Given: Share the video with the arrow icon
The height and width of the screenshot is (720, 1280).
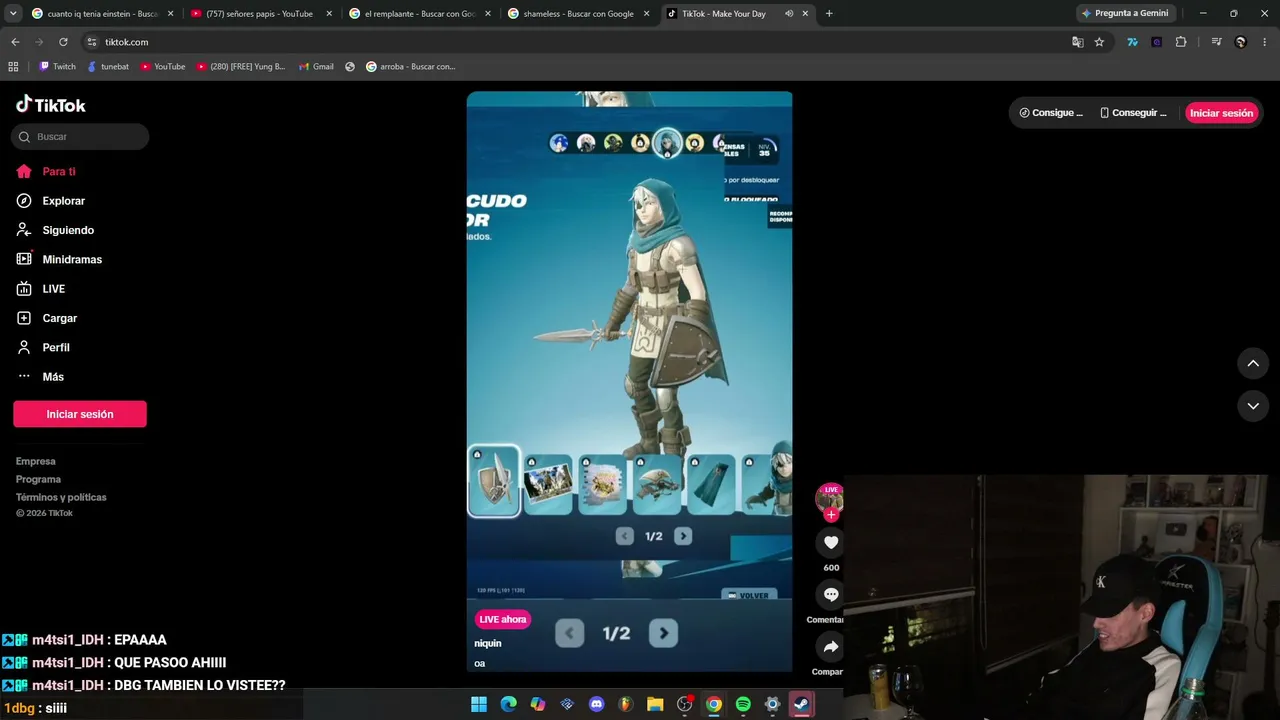Looking at the screenshot, I should pos(831,646).
